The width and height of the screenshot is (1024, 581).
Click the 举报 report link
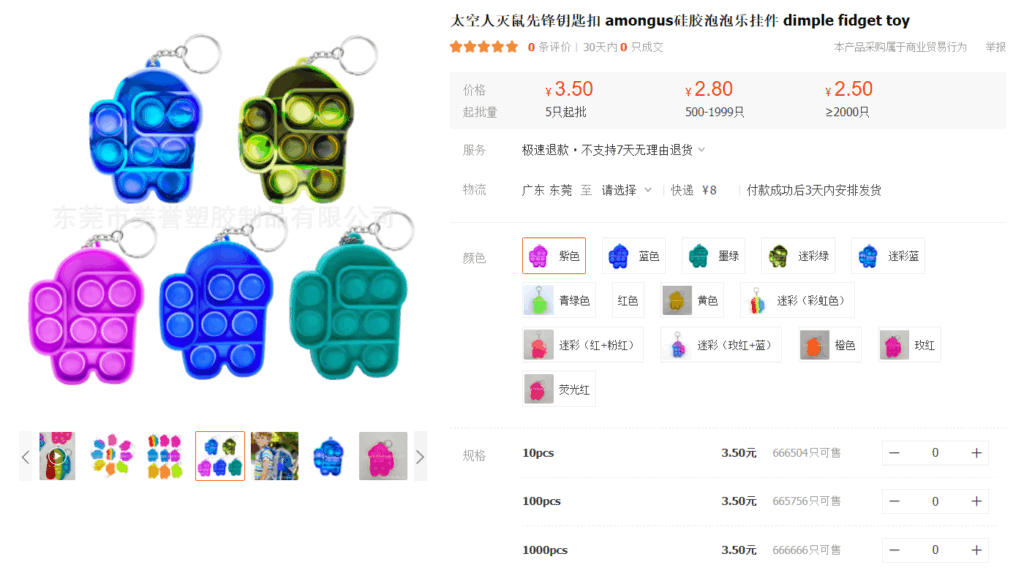pos(995,47)
